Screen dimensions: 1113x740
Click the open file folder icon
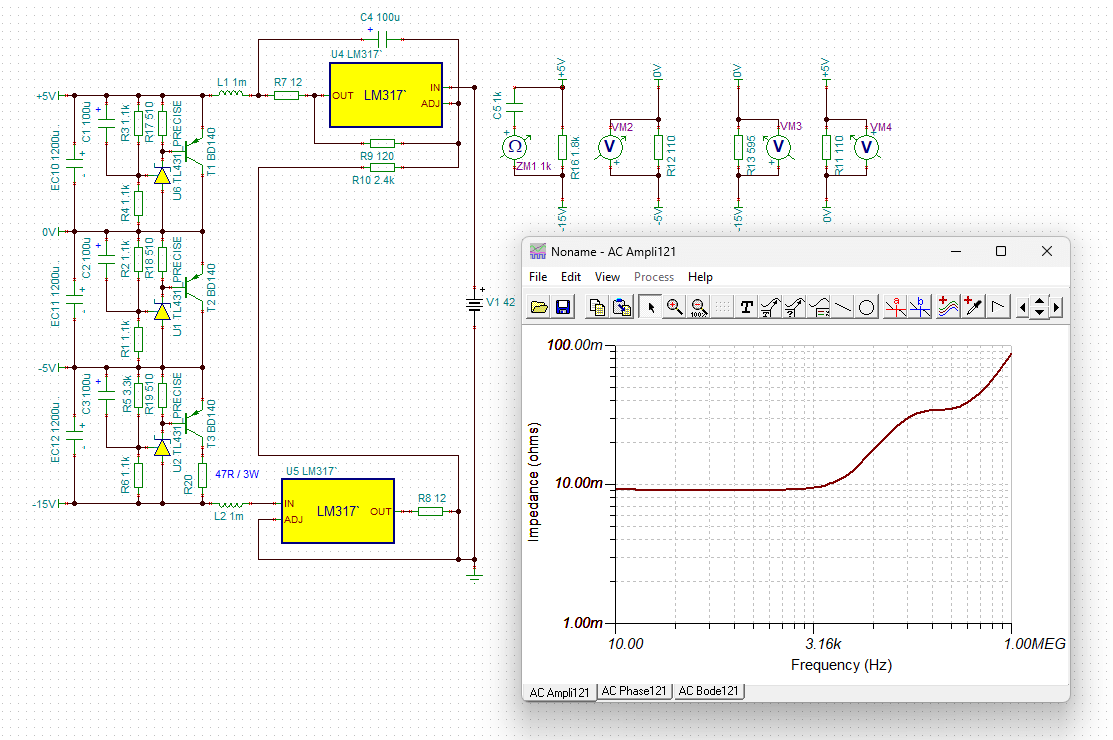pos(539,307)
